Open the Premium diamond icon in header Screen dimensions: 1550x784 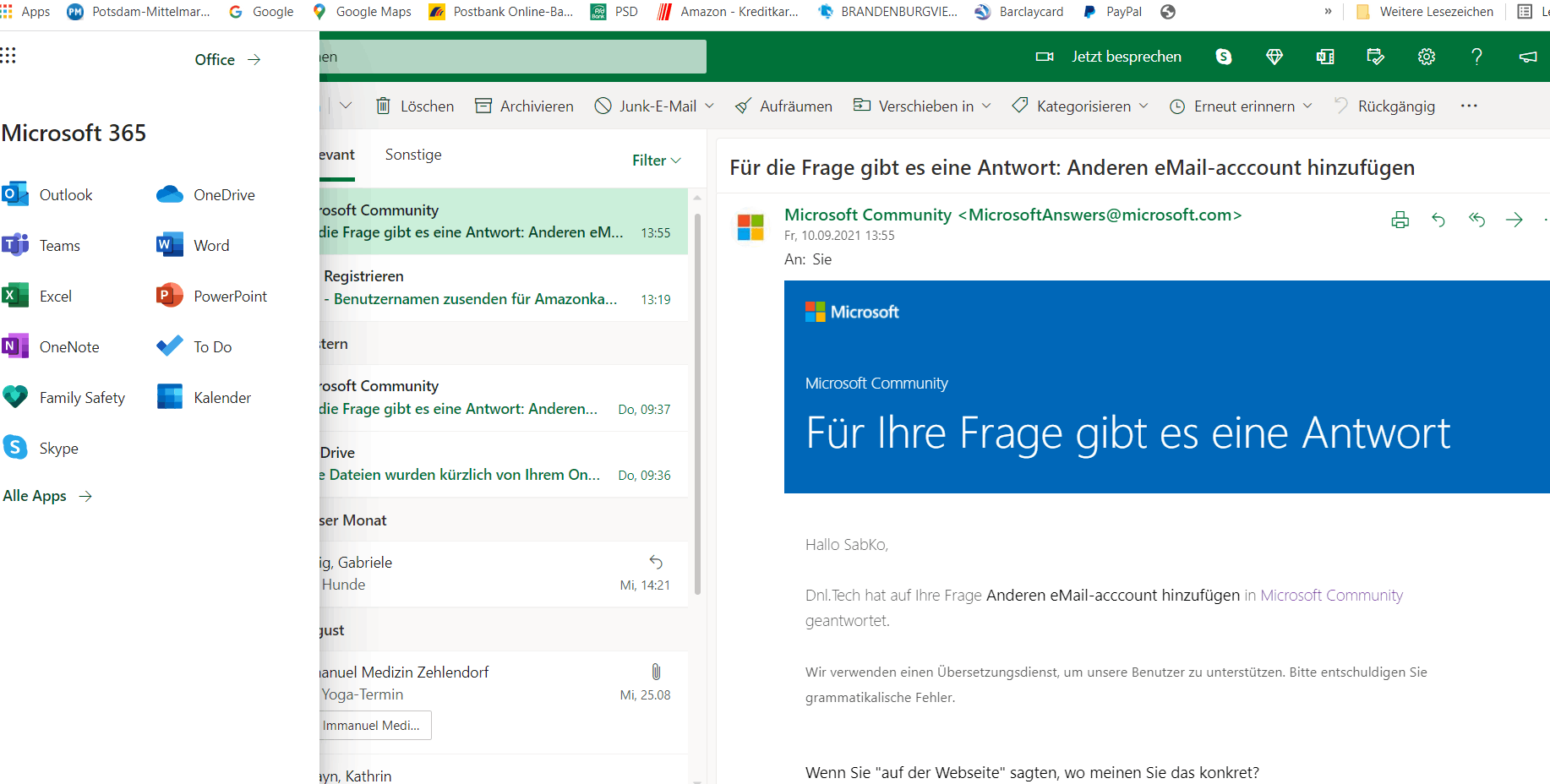click(1274, 57)
